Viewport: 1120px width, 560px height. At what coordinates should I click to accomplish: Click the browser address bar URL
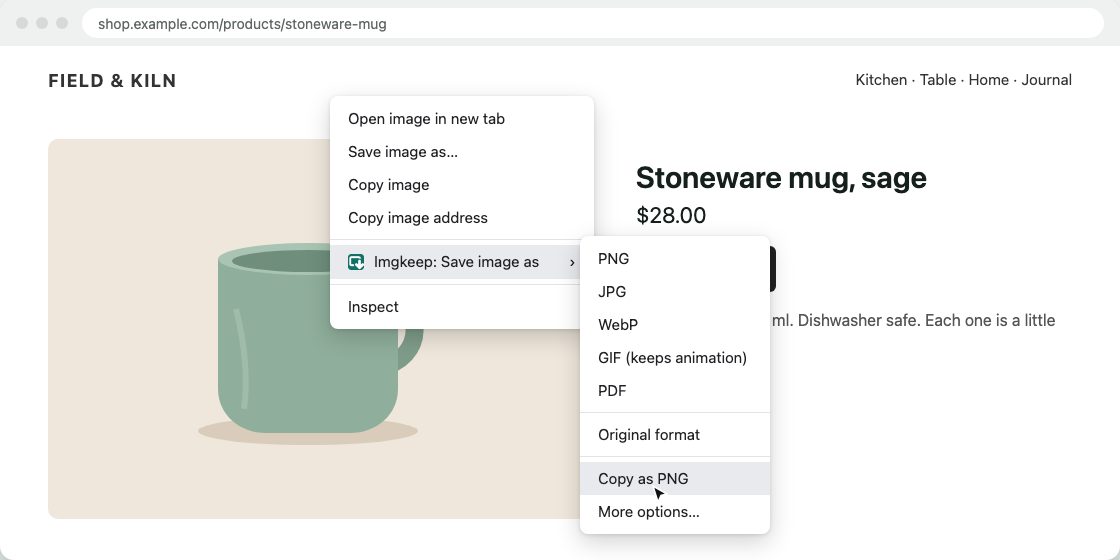coord(593,24)
